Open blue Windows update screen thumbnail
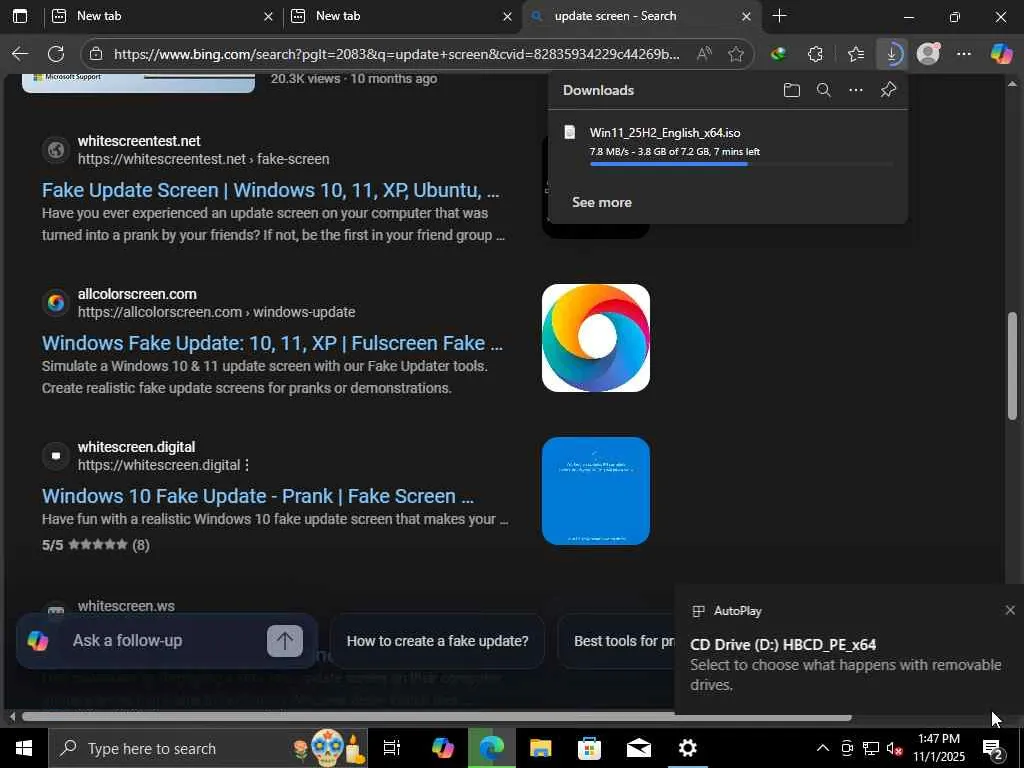Screen dimensions: 1024x768 [596, 490]
